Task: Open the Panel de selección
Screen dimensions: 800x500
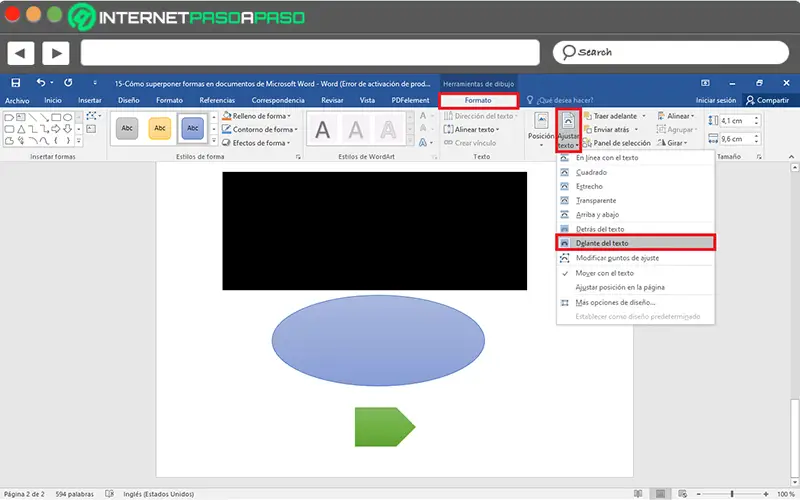Action: (617, 143)
